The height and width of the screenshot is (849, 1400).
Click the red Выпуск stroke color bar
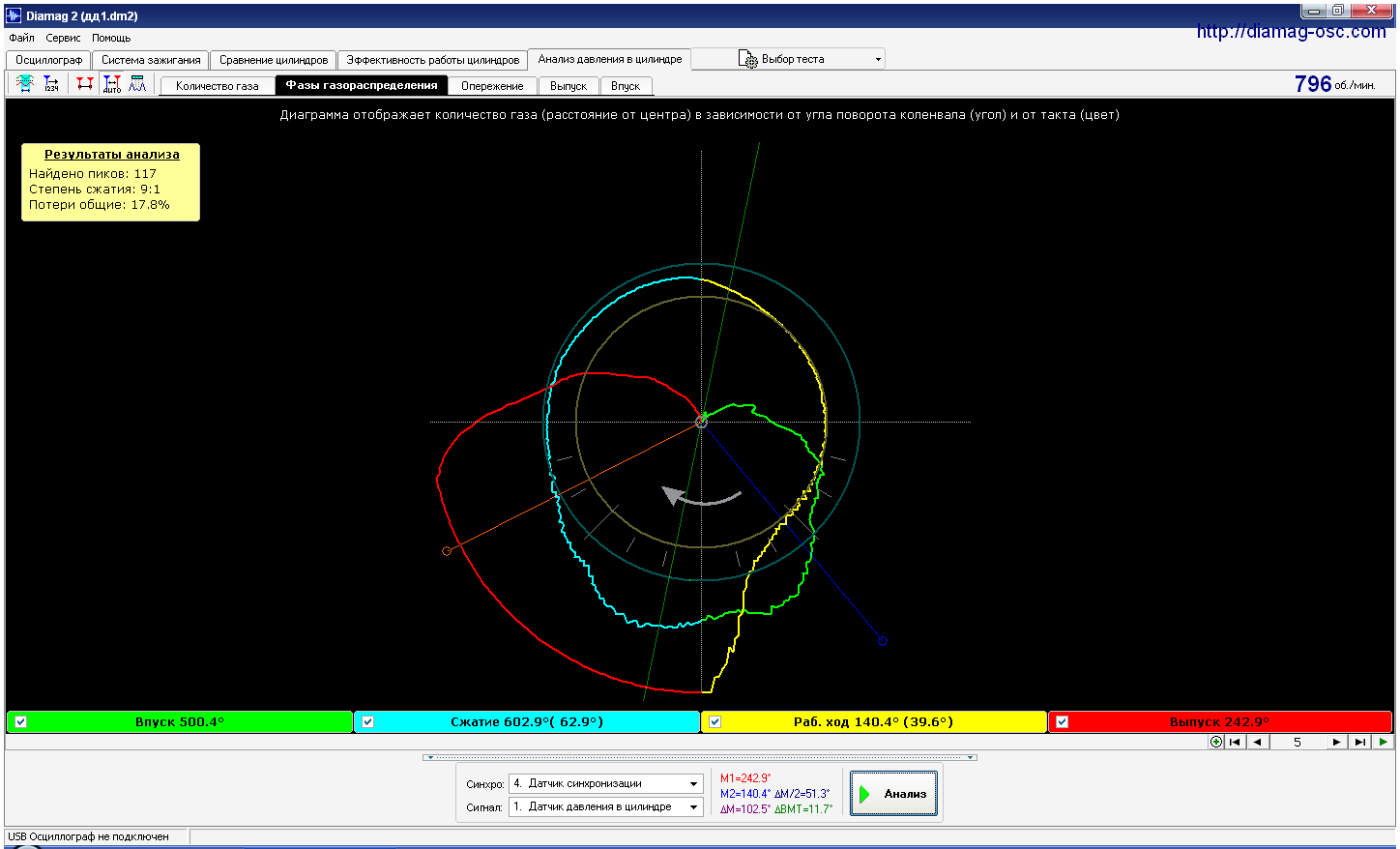1220,721
